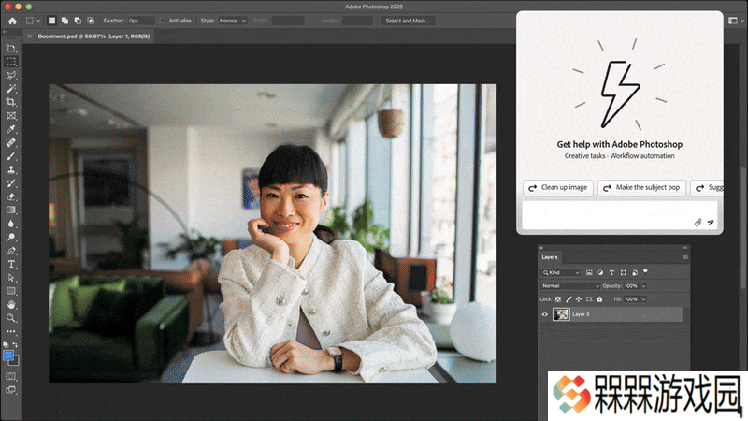Swap foreground and background colors
The width and height of the screenshot is (748, 421).
15,344
